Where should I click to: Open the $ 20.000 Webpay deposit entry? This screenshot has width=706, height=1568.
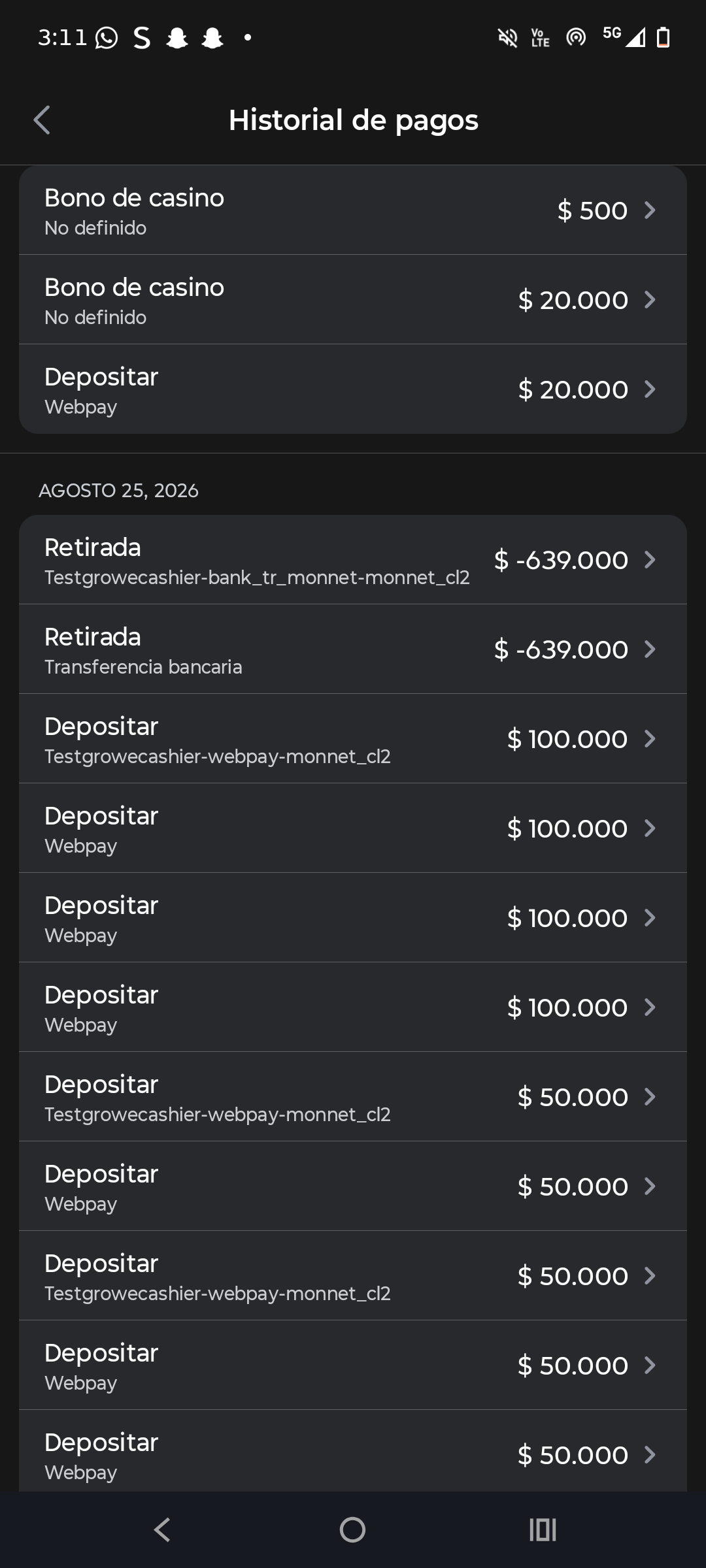click(x=353, y=389)
